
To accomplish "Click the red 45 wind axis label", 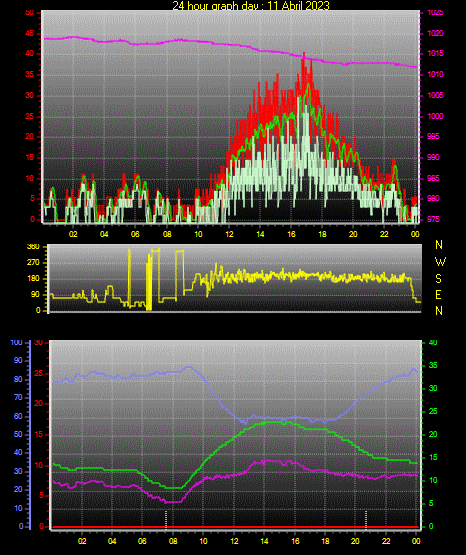I will coord(30,34).
